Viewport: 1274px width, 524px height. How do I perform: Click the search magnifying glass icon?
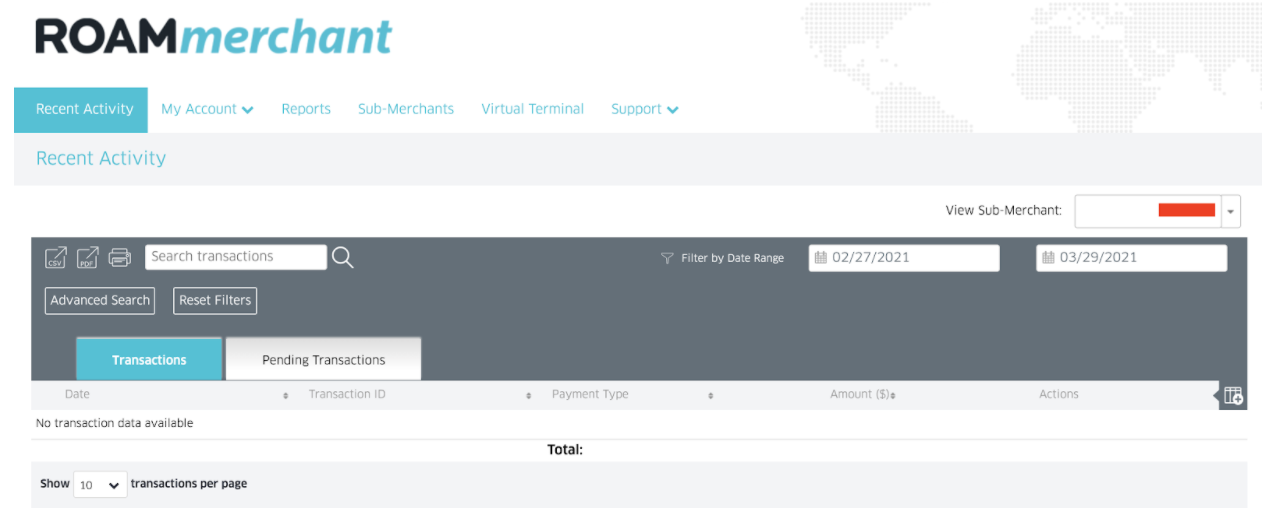[343, 257]
